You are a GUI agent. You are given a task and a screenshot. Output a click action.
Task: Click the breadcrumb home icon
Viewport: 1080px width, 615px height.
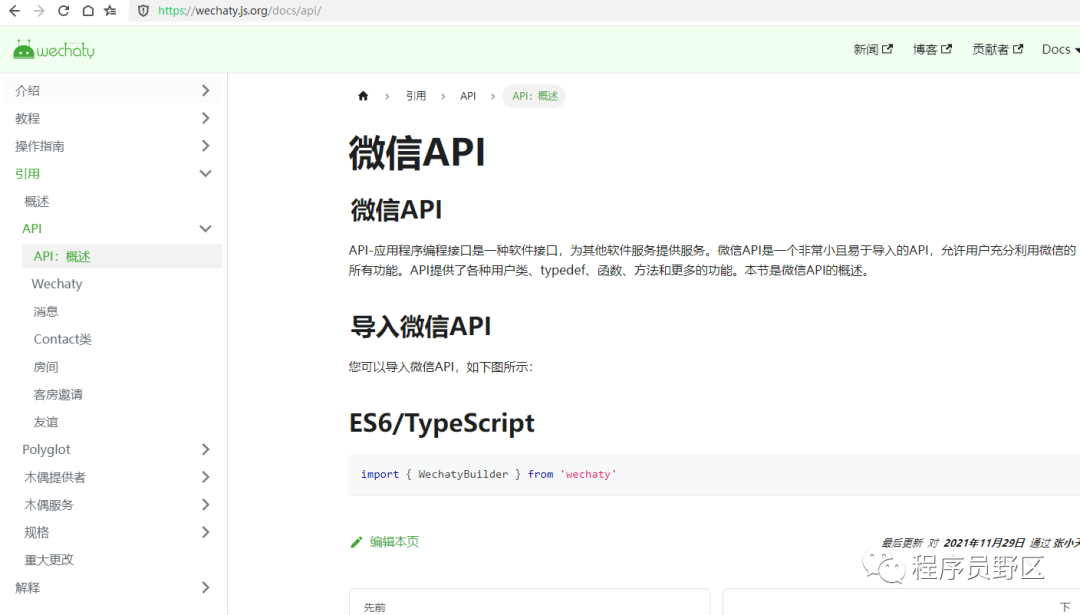[x=363, y=96]
